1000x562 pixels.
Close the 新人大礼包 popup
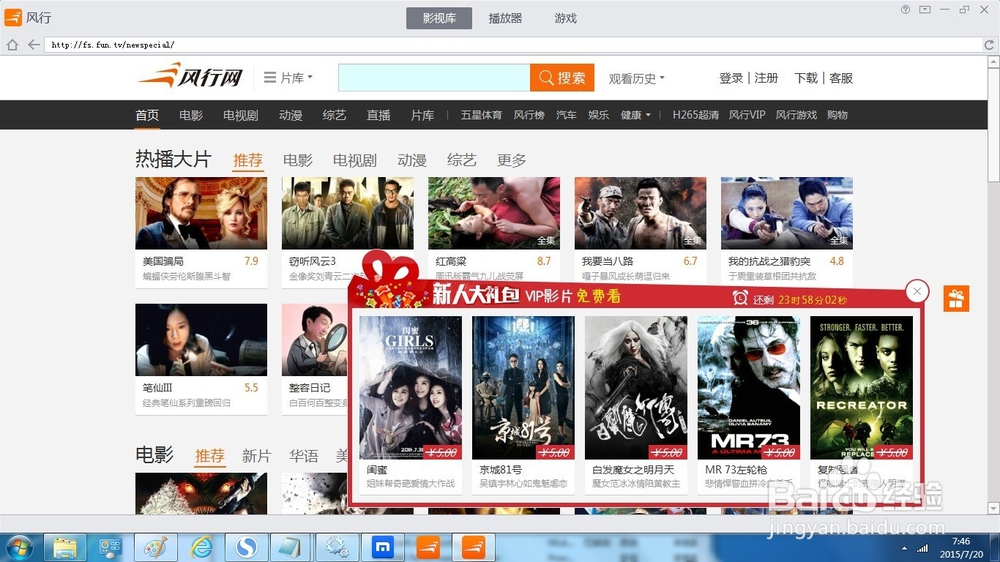(x=917, y=292)
